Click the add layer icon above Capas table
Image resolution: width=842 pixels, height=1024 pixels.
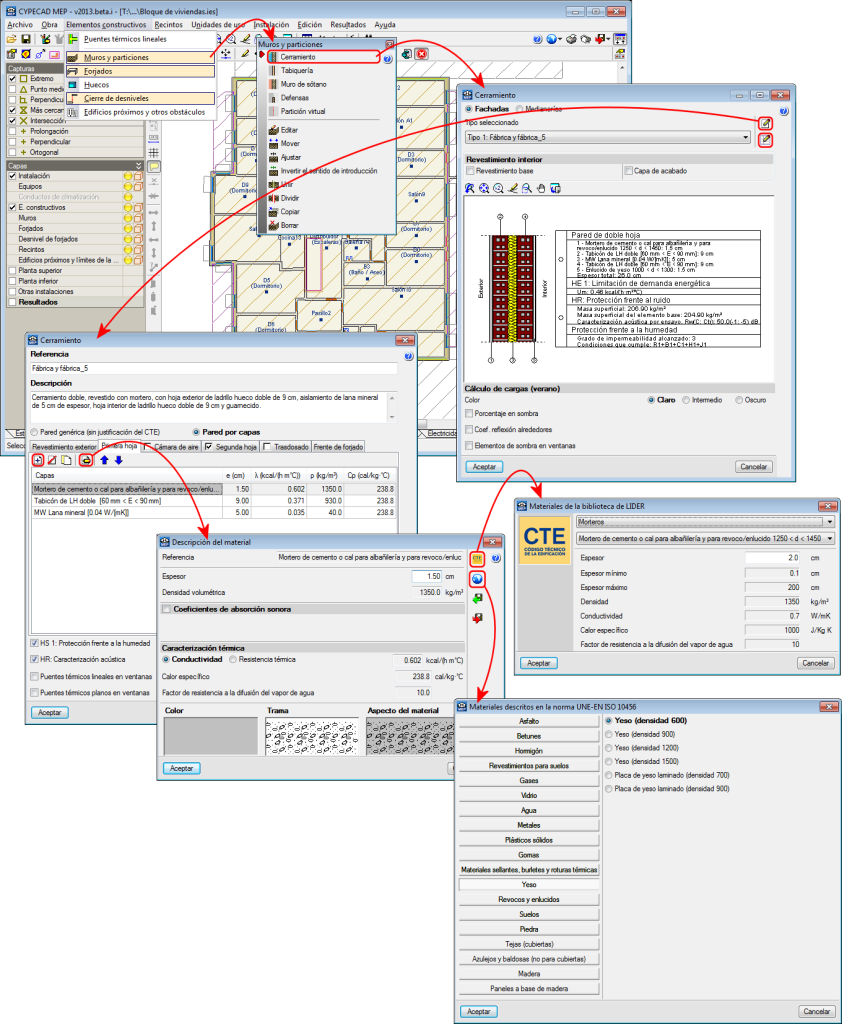pos(38,460)
